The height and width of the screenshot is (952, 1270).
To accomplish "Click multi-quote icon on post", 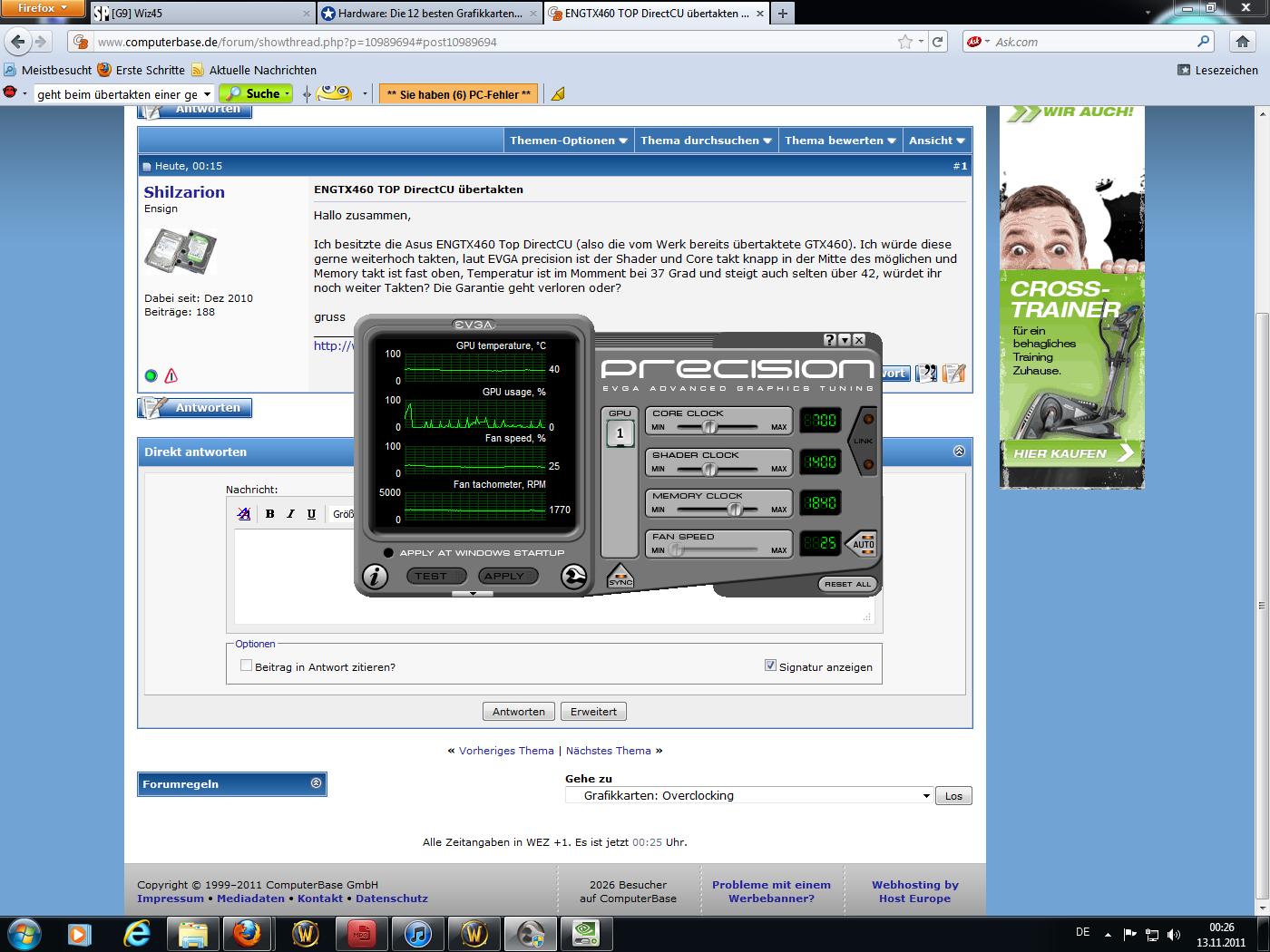I will point(926,373).
